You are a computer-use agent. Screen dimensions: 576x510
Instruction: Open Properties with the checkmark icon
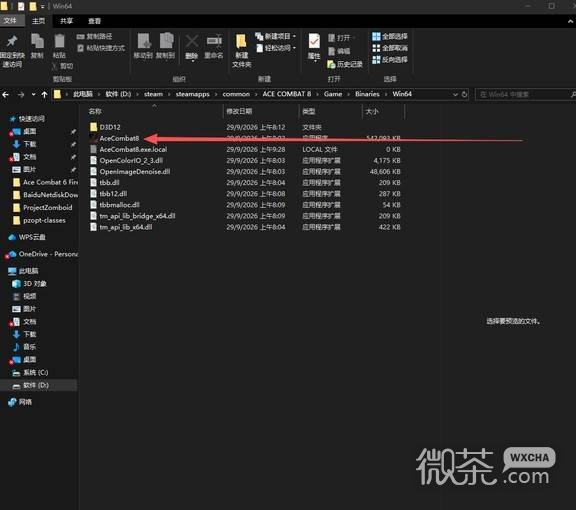click(x=314, y=41)
